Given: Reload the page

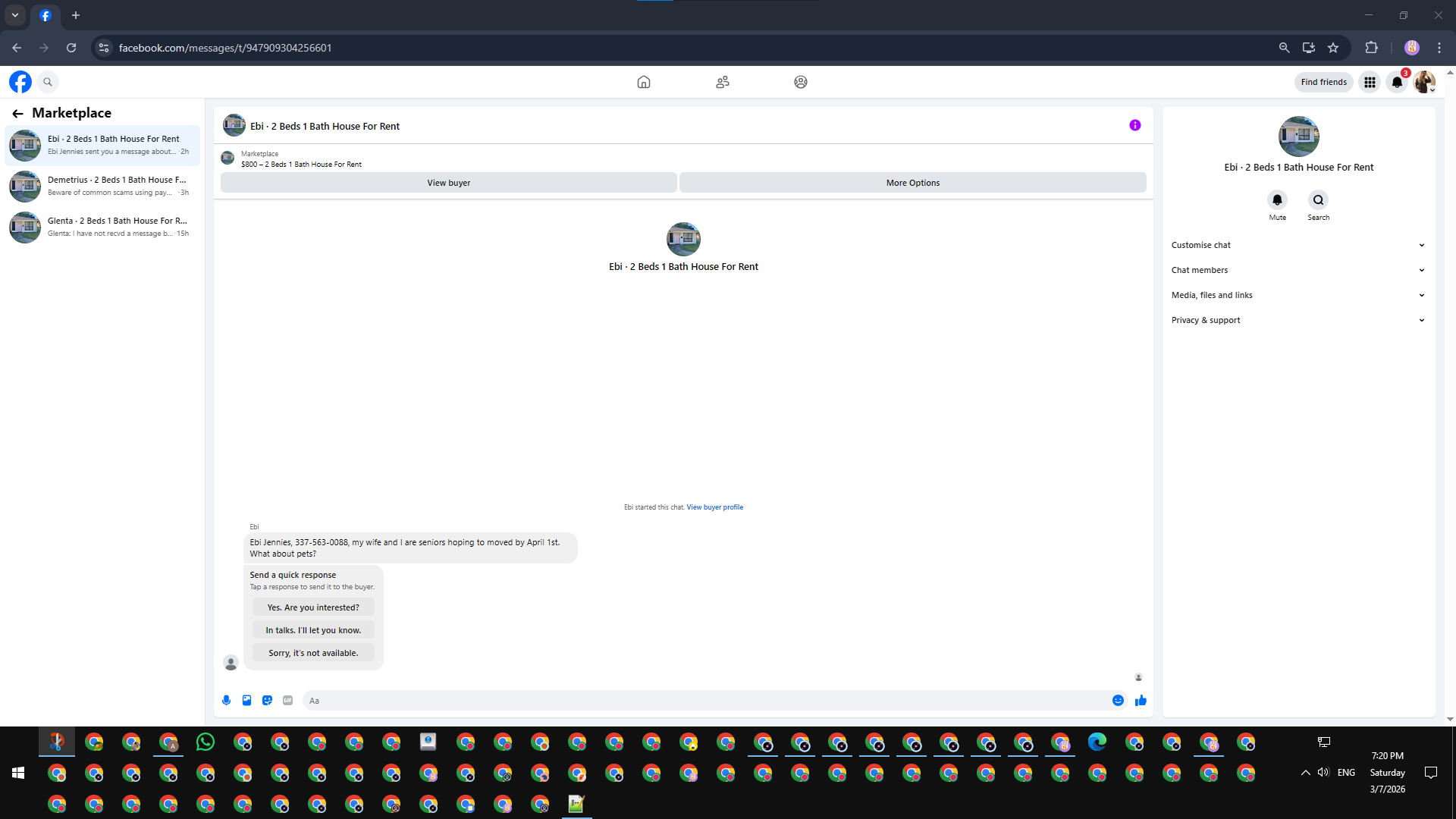Looking at the screenshot, I should tap(71, 48).
